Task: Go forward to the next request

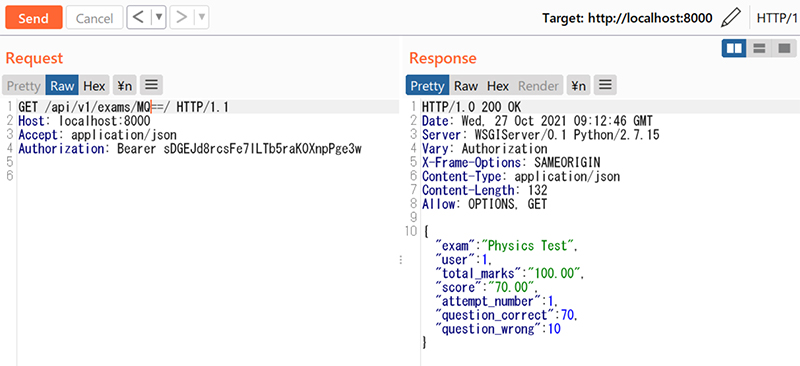Action: [182, 18]
